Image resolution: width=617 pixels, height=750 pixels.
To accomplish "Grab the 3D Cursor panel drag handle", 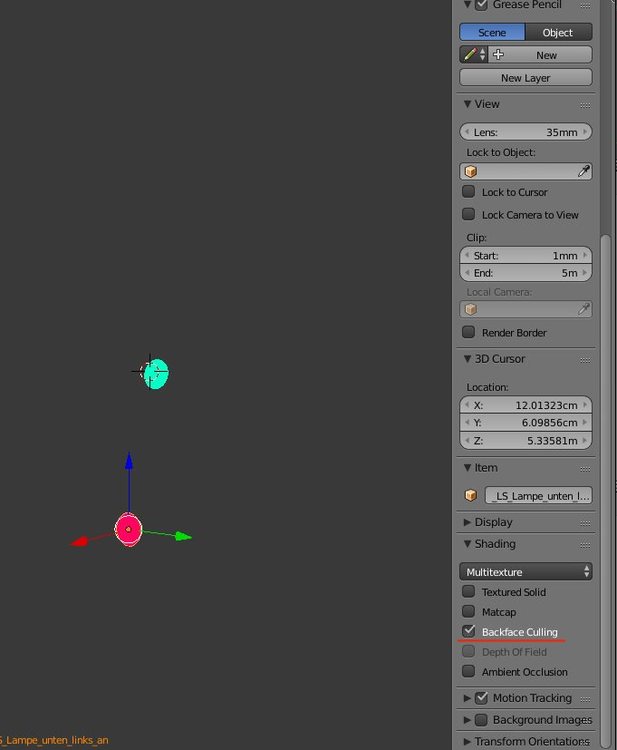I will coord(585,360).
